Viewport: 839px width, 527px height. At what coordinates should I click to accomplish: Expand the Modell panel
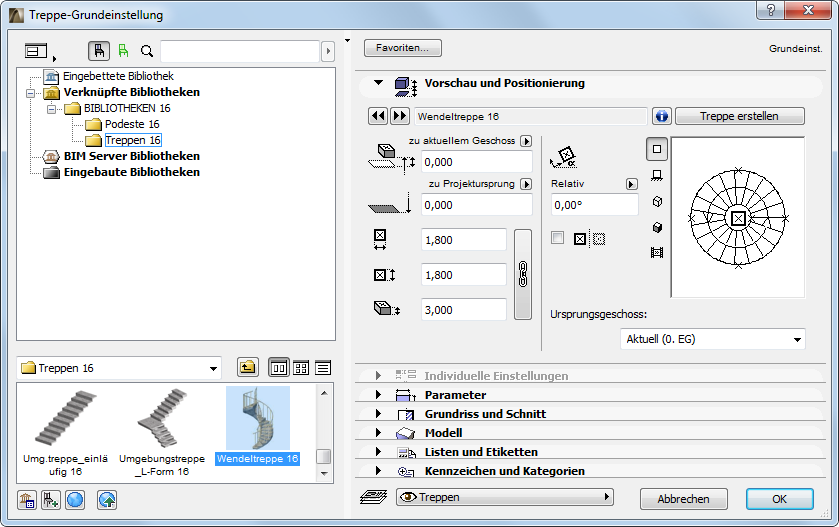(378, 433)
